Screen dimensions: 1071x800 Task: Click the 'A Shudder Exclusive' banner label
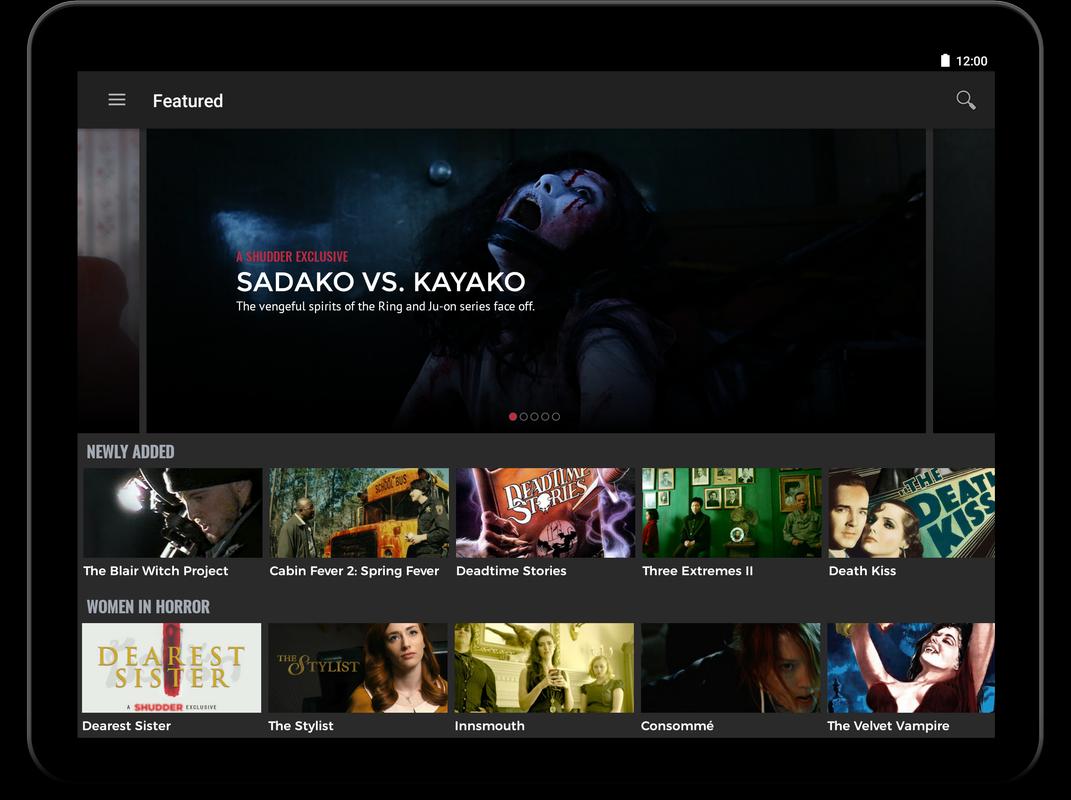coord(292,256)
